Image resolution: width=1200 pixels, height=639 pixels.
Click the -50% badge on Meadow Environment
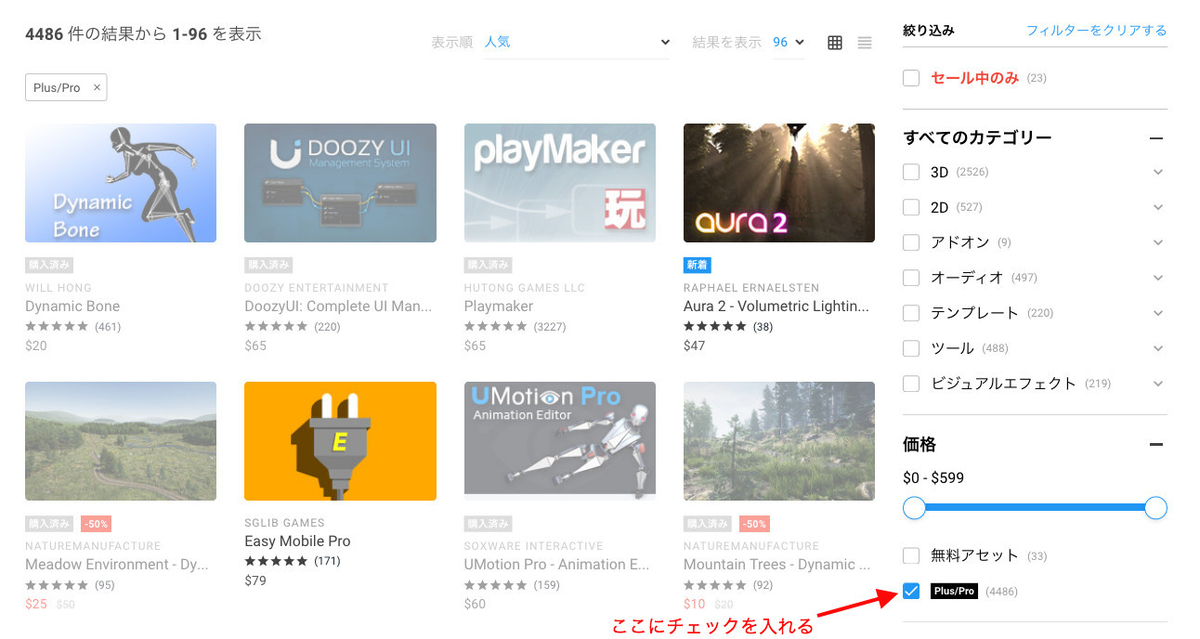pos(96,523)
